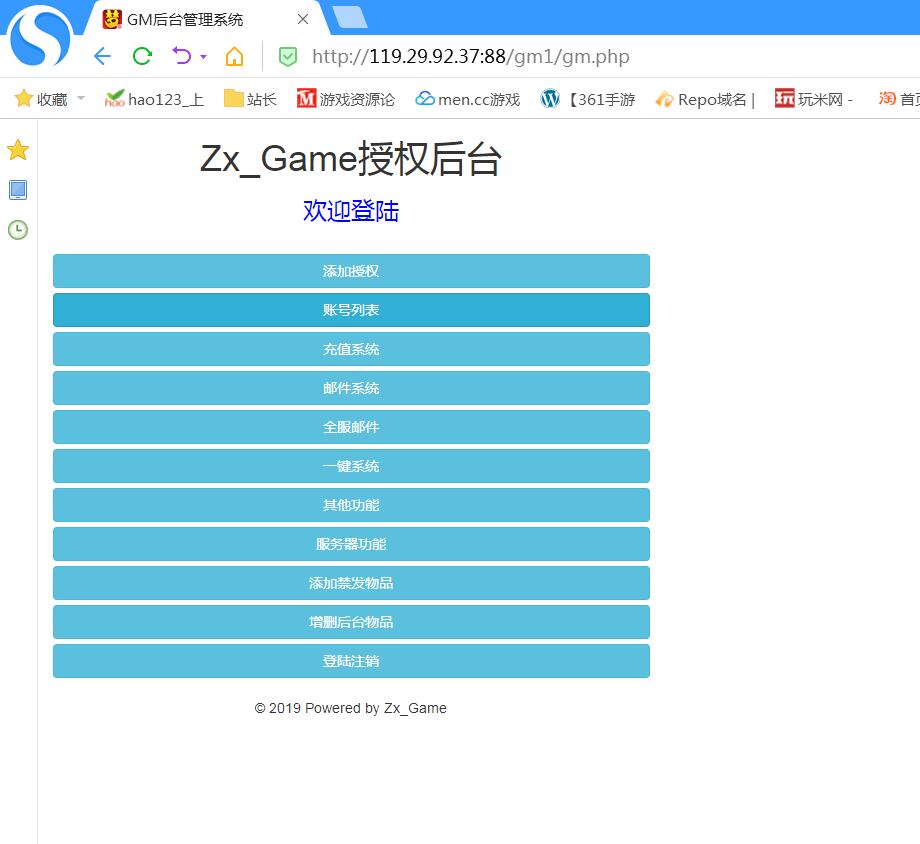Open the hao123 bookmark
Viewport: 920px width, 844px height.
pyautogui.click(x=154, y=99)
